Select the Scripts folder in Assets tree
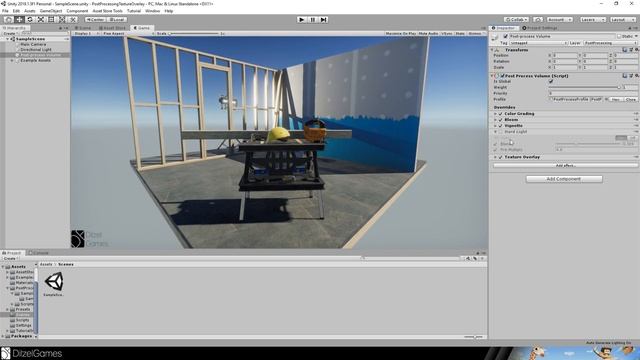Image resolution: width=640 pixels, height=360 pixels. [20, 320]
